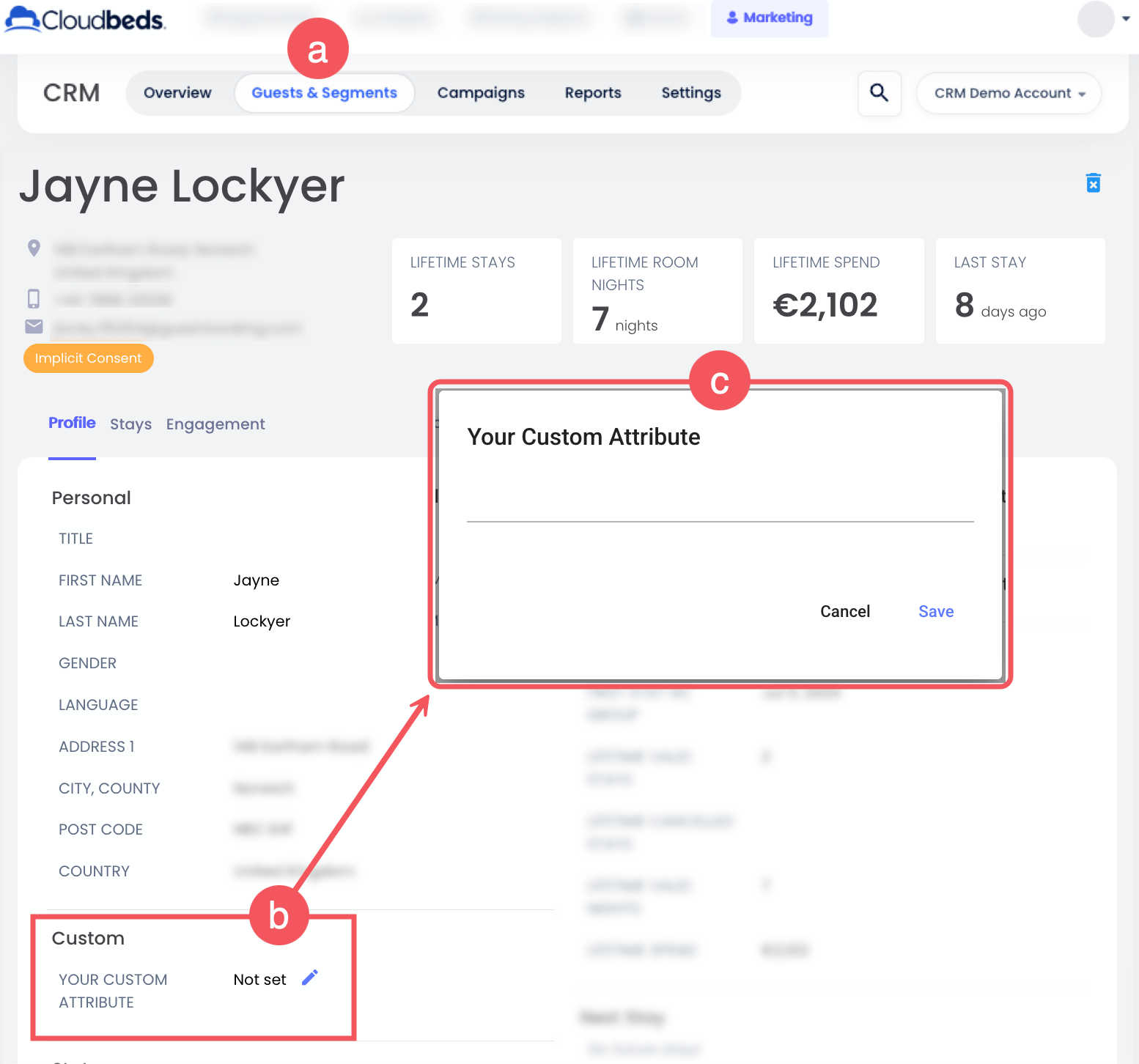This screenshot has width=1139, height=1064.
Task: Open the Campaigns tab
Action: point(481,93)
